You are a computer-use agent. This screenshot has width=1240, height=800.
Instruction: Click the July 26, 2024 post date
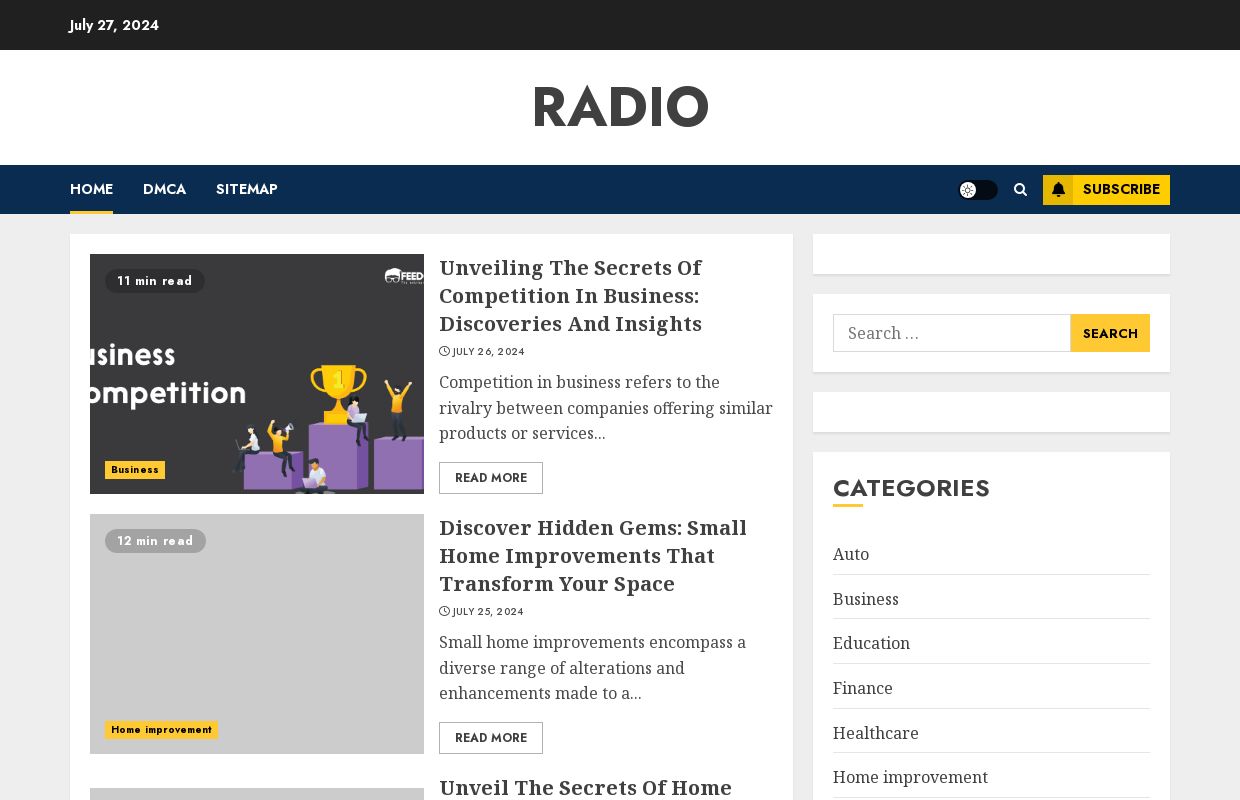488,352
